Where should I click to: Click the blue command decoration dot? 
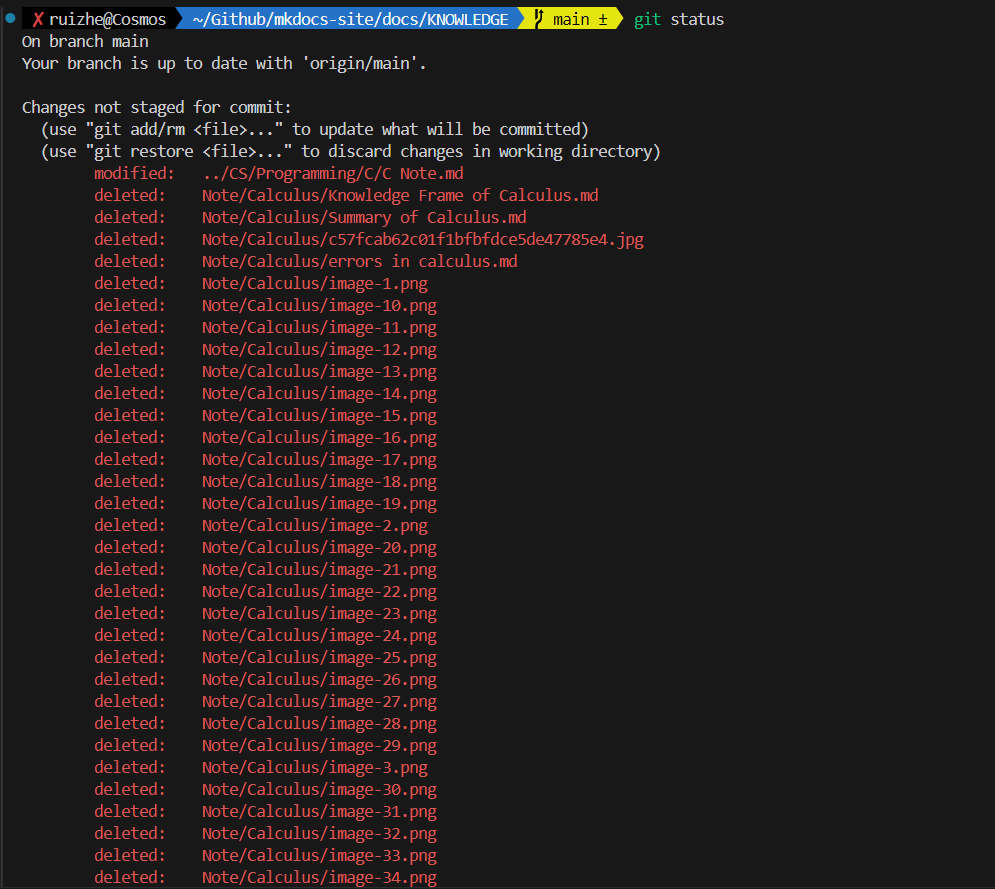(9, 18)
